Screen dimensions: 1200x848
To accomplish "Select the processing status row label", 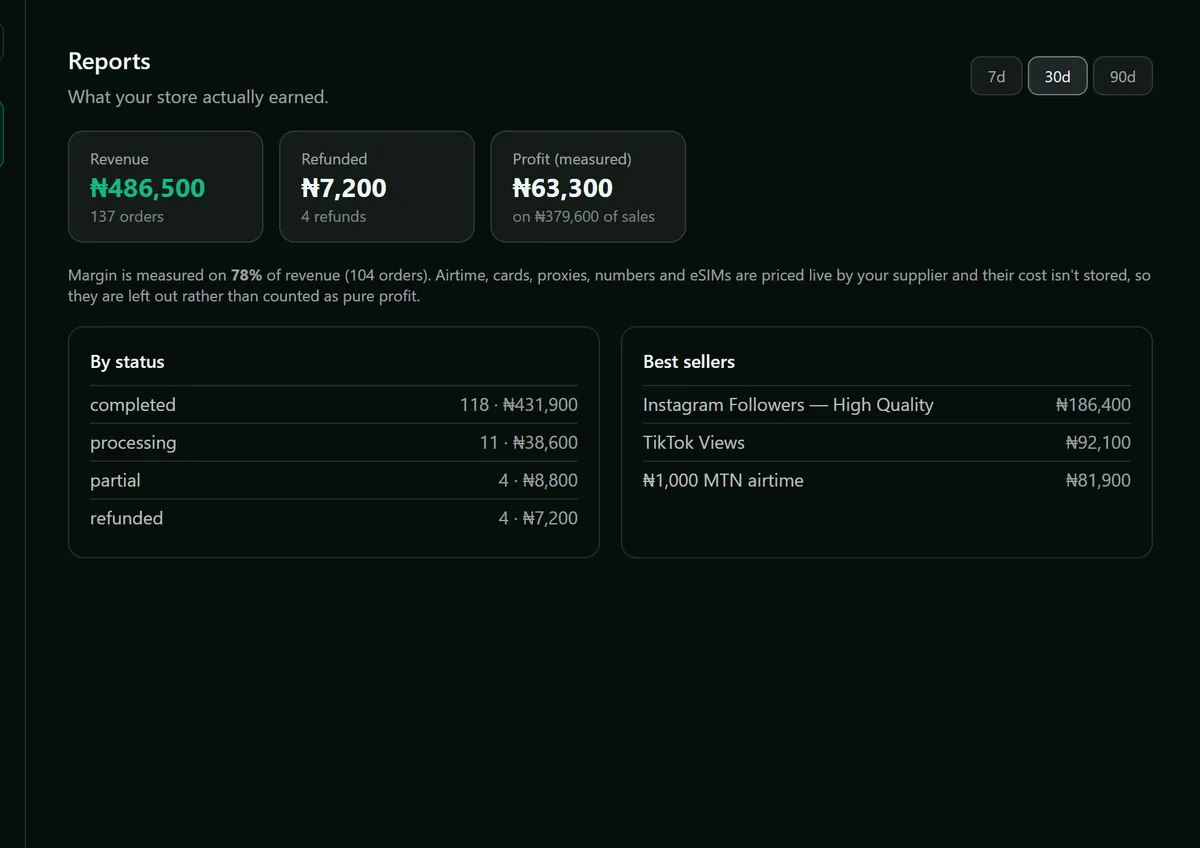I will [x=133, y=443].
